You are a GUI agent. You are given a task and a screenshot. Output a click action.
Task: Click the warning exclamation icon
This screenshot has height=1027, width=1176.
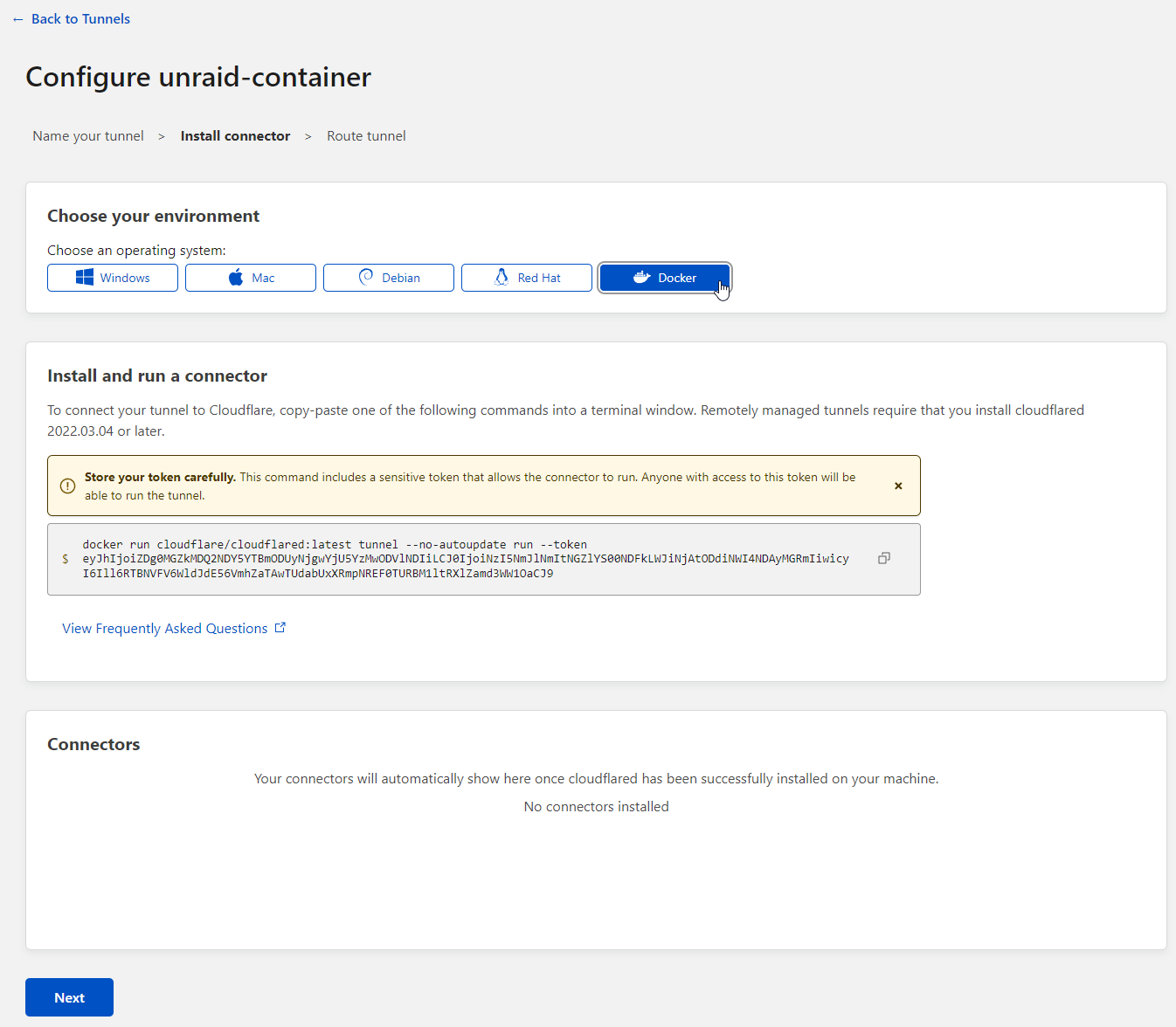click(67, 486)
